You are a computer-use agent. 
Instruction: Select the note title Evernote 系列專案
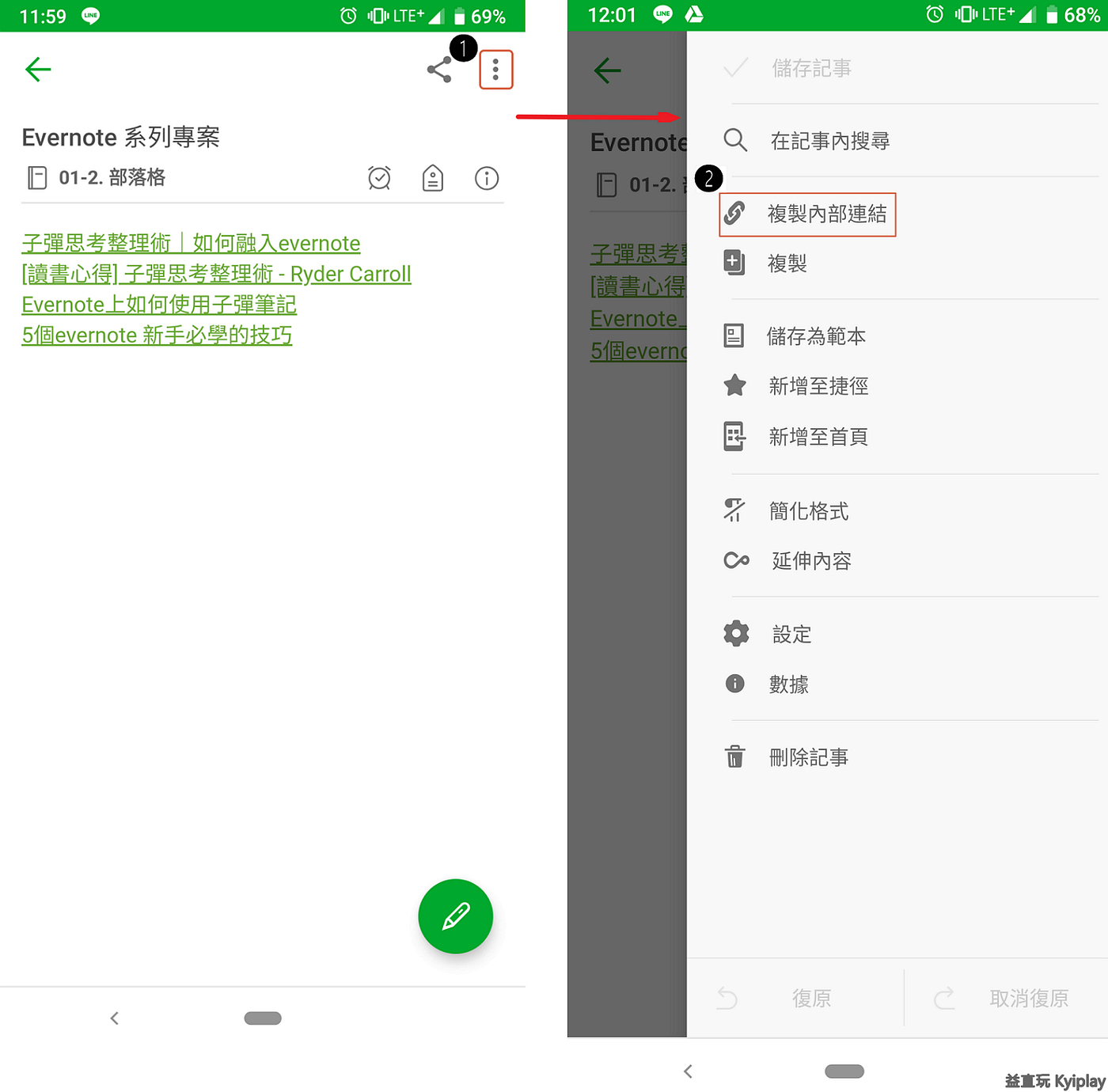point(120,137)
